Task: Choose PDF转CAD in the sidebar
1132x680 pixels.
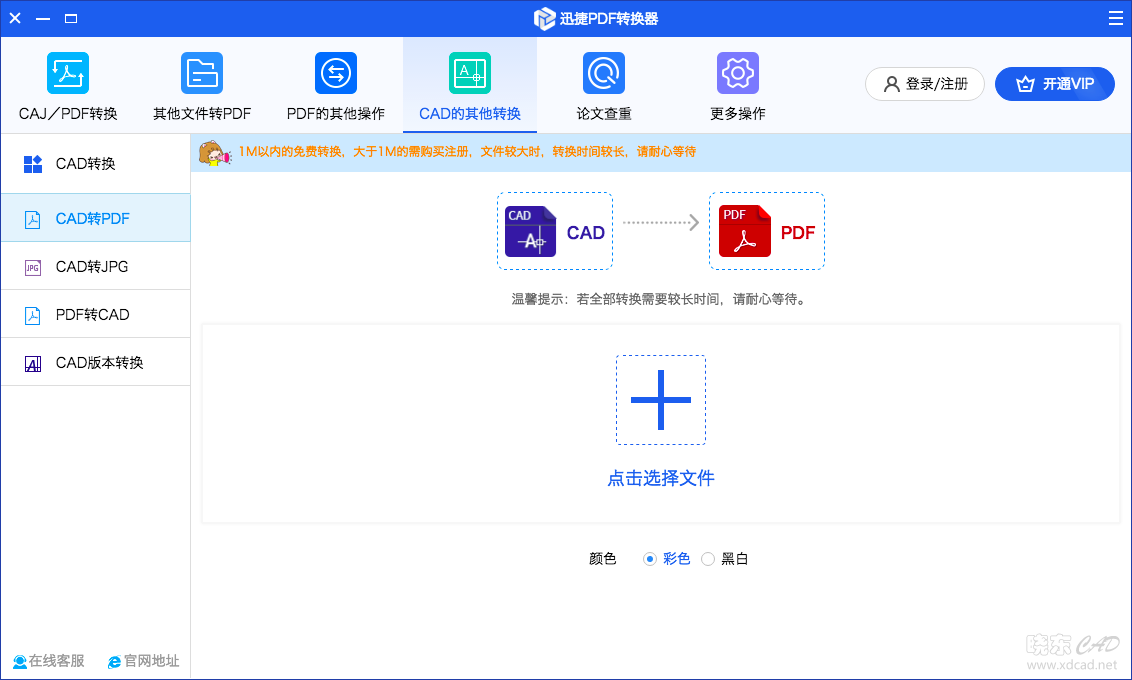Action: pyautogui.click(x=95, y=314)
